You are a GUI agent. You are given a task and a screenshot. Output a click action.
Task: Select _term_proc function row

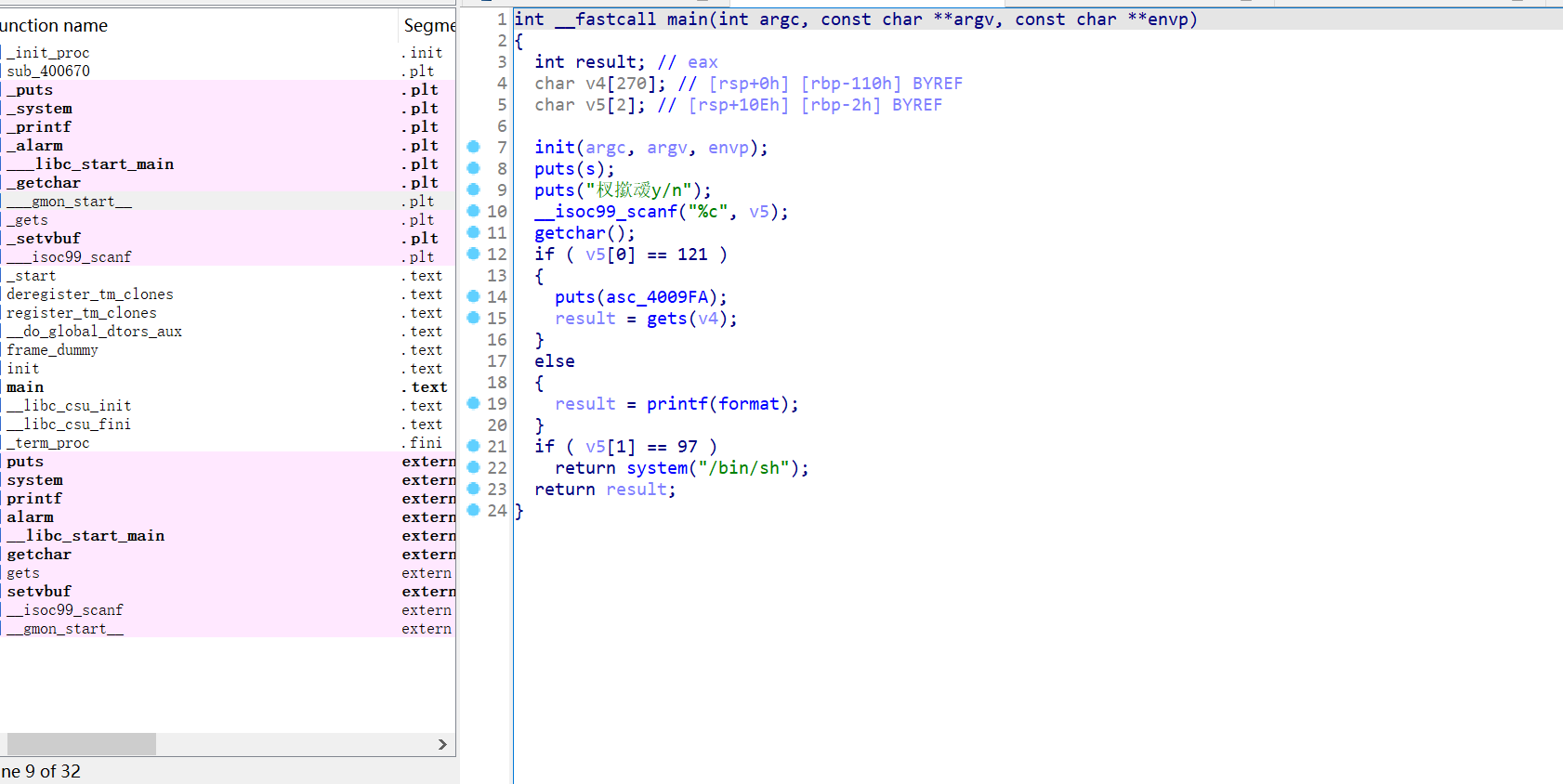point(228,443)
